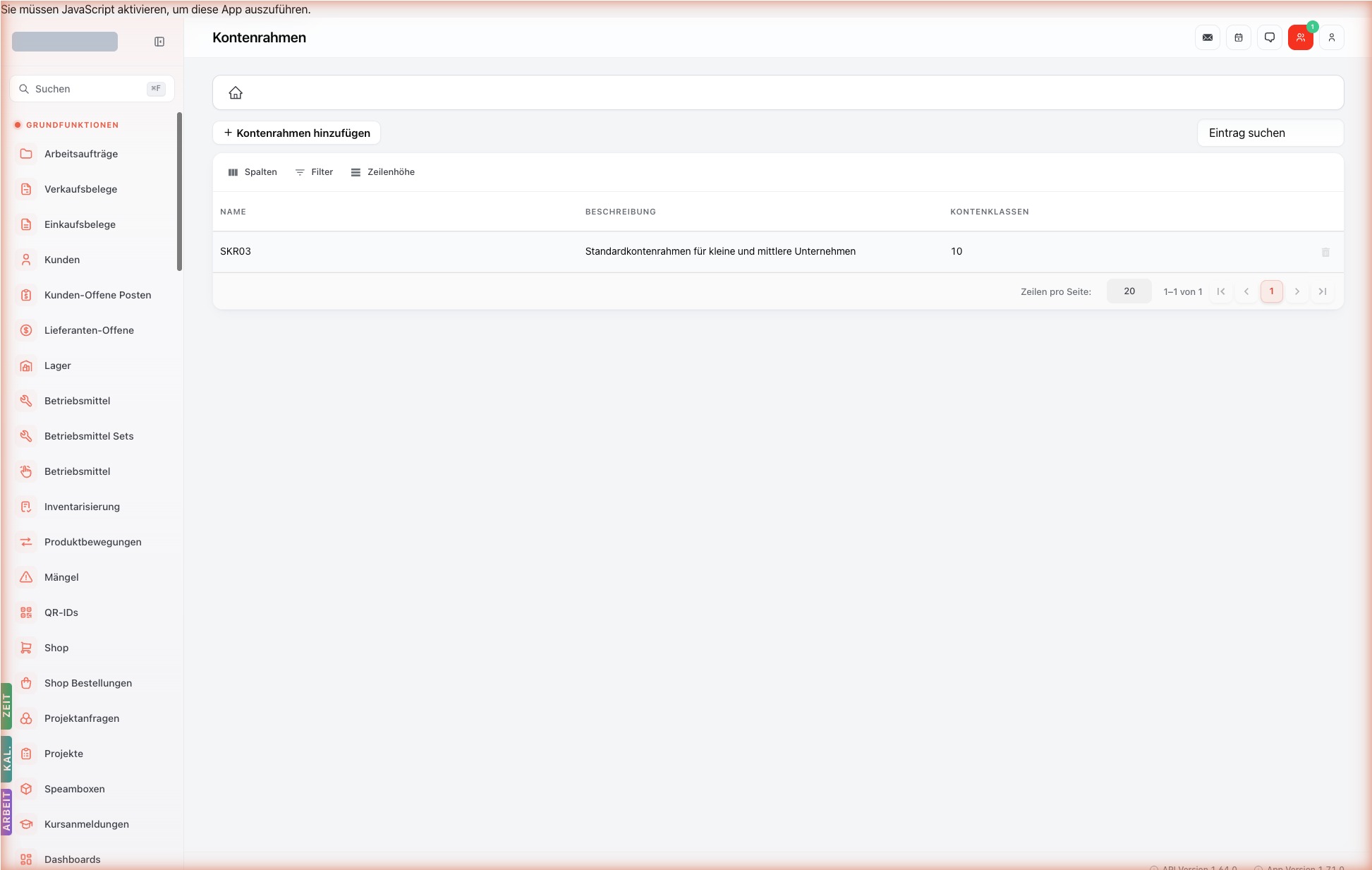This screenshot has width=1372, height=870.
Task: Click the sidebar vertical scrollbar
Action: (x=179, y=191)
